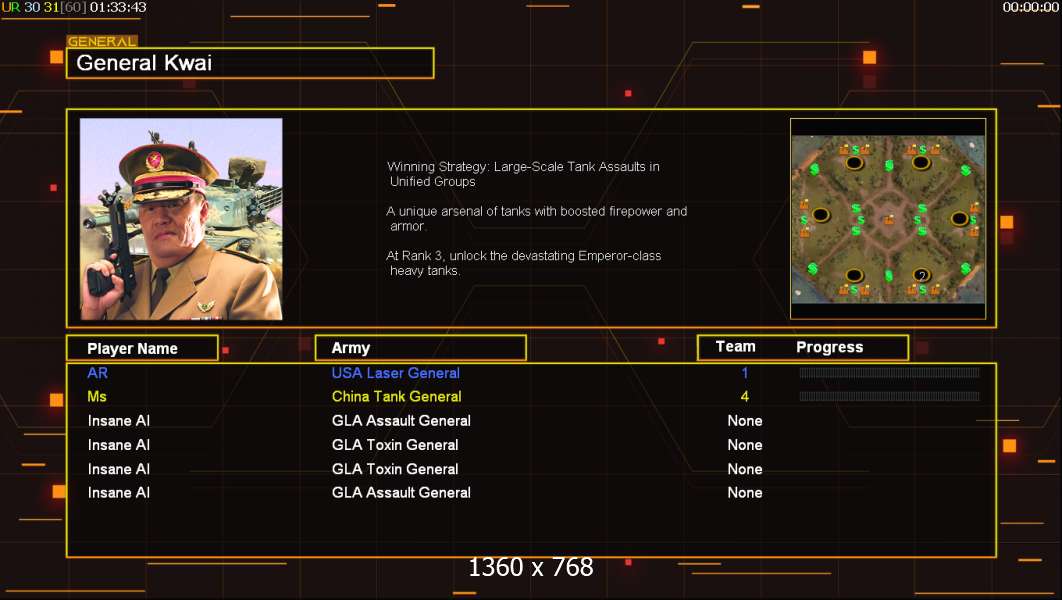This screenshot has width=1062, height=600.
Task: Select the Player Name column header
Action: point(142,348)
